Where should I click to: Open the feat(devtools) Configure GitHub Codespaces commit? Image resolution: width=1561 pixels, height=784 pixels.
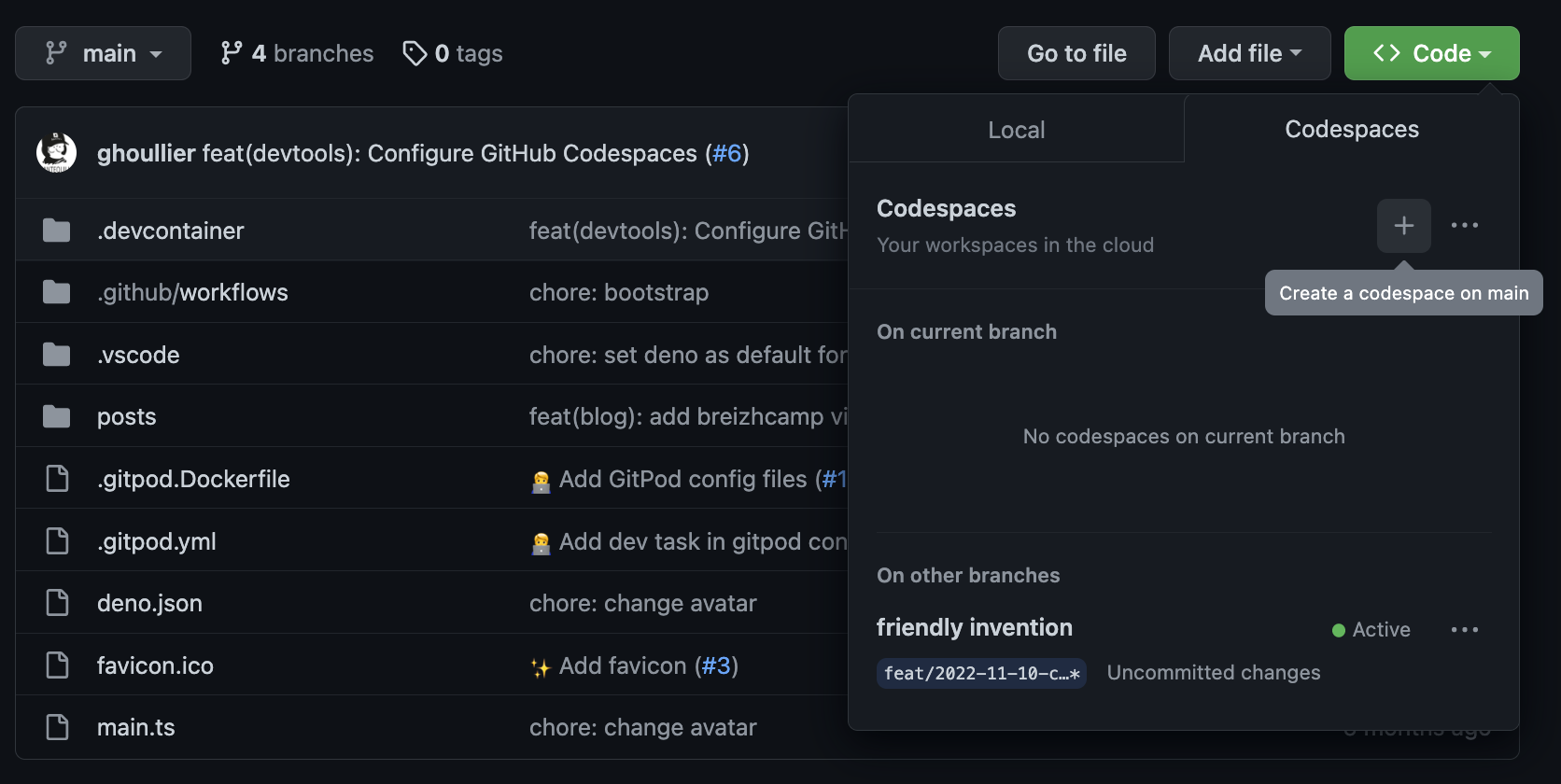(x=450, y=153)
